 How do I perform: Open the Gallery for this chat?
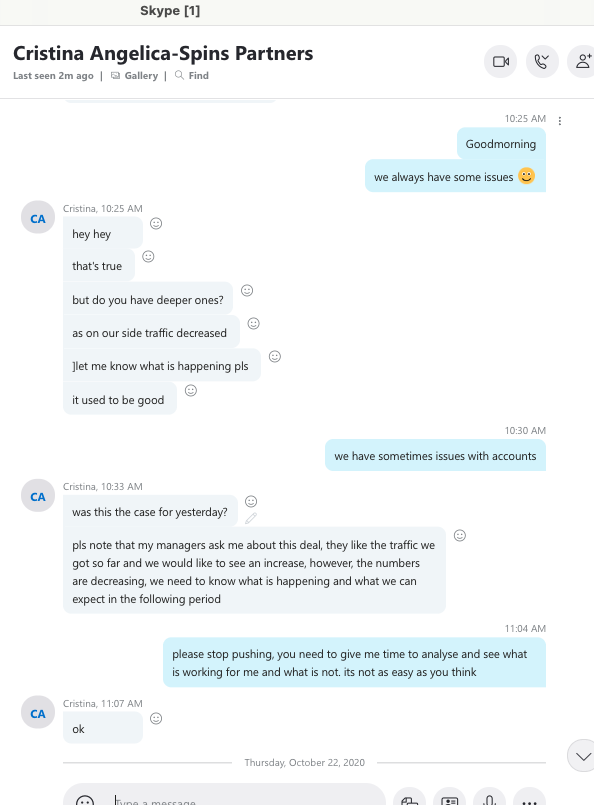pos(135,75)
